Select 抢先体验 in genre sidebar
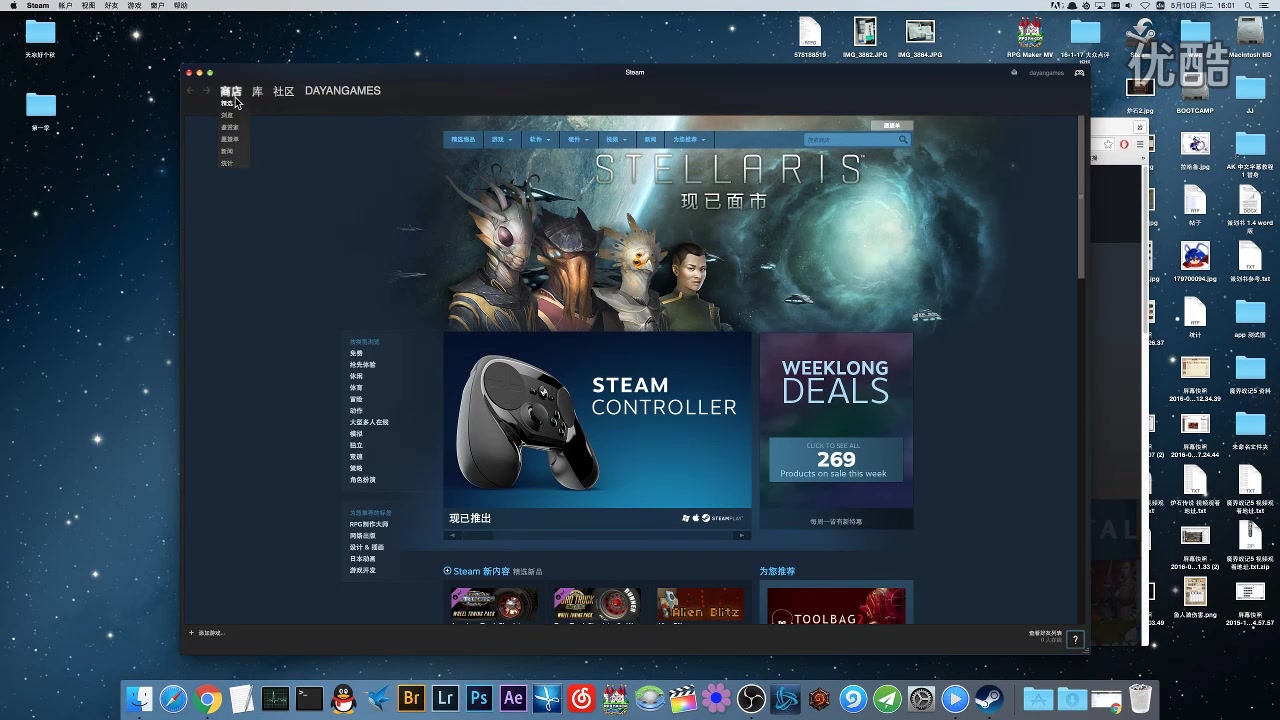The width and height of the screenshot is (1280, 720). [363, 365]
